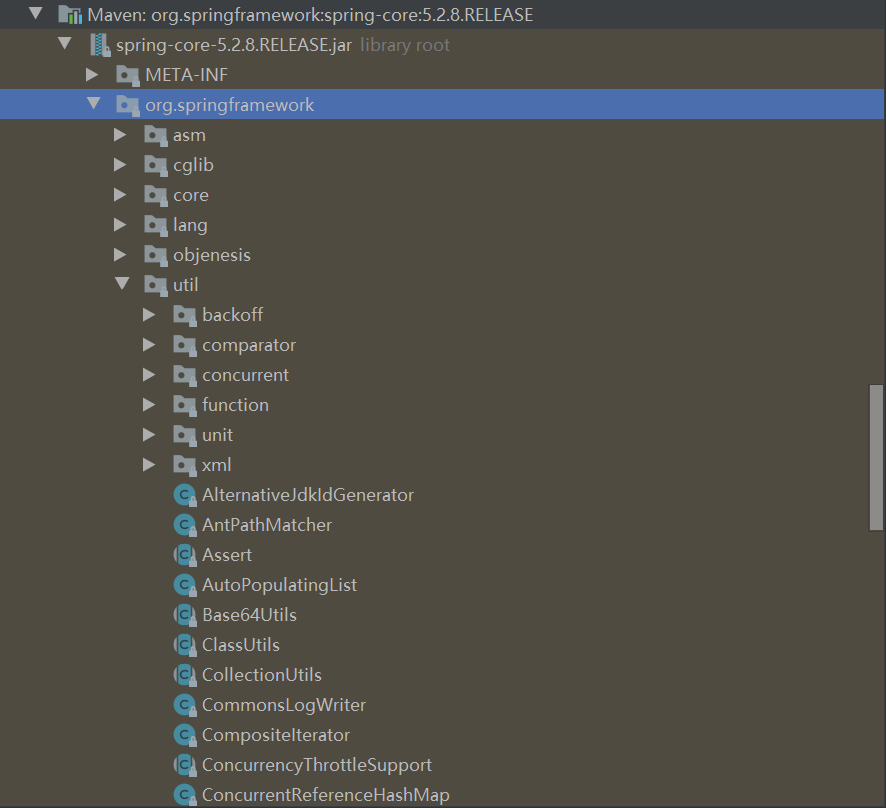Select the ClassUtils class name
The height and width of the screenshot is (808, 886).
(x=241, y=645)
